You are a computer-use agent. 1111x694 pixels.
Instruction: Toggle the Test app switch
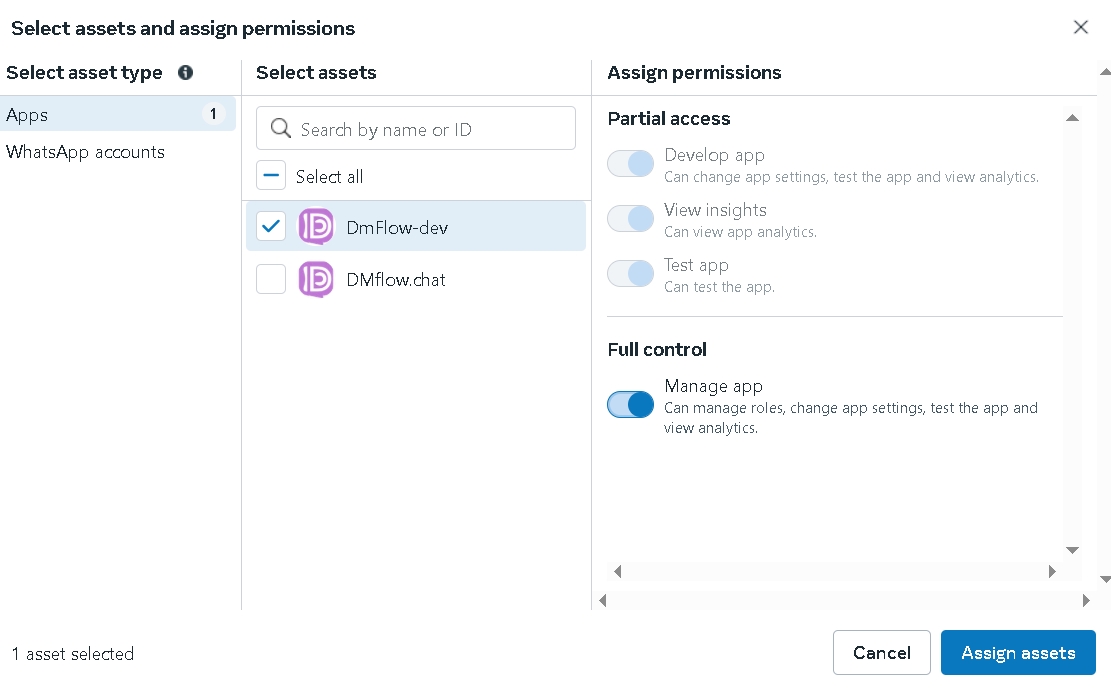coord(630,274)
